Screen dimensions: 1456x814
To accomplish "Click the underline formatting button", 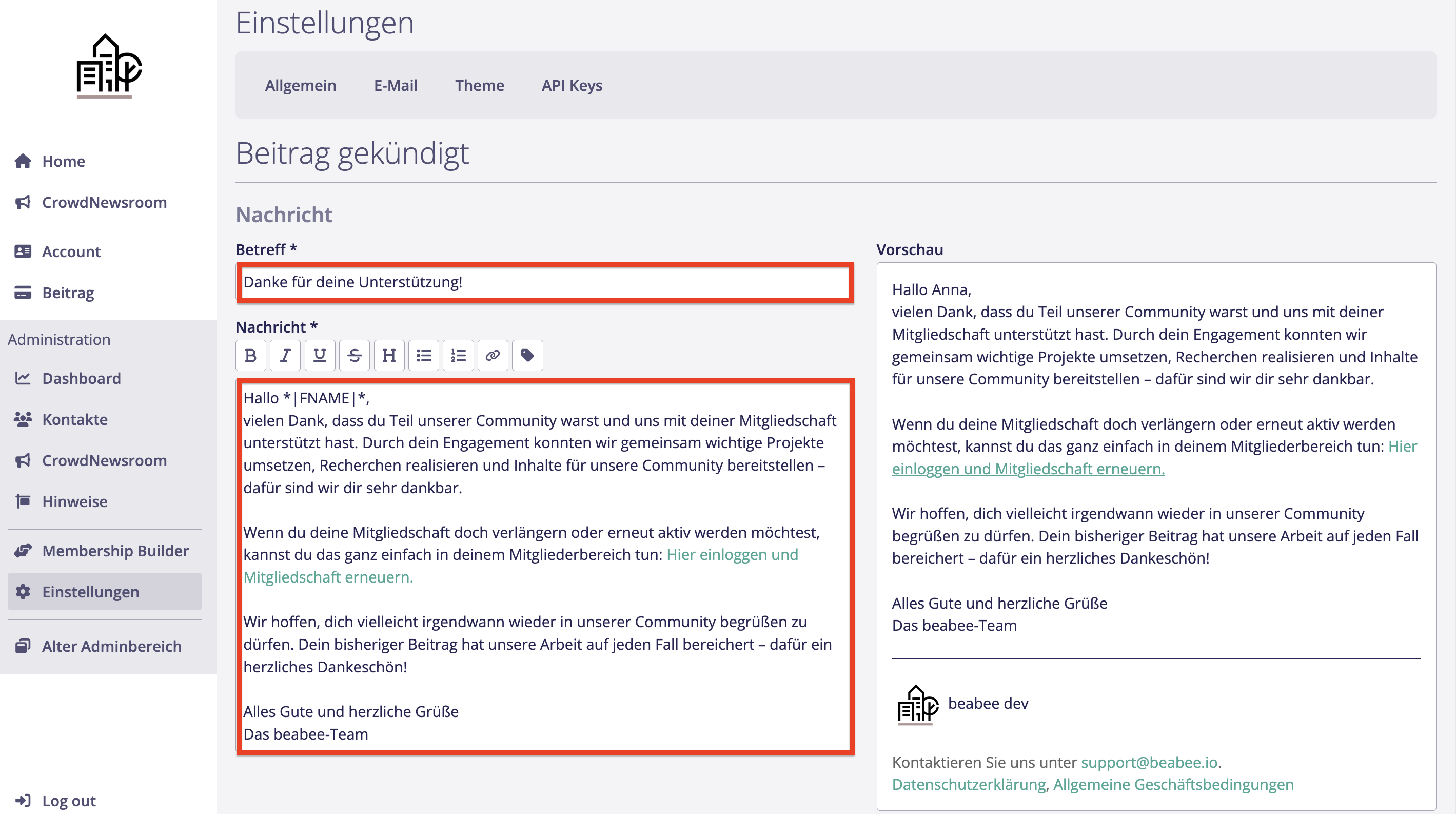I will [319, 355].
